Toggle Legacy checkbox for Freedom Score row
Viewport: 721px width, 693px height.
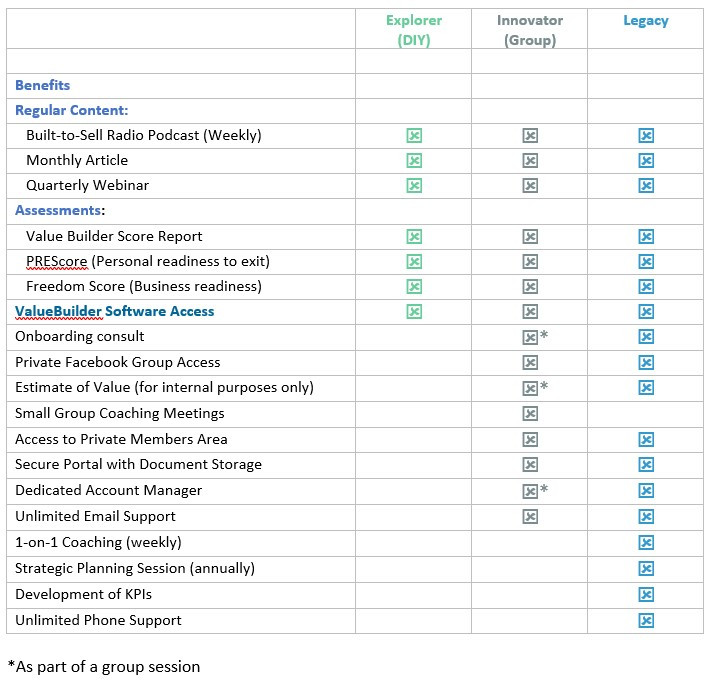tap(646, 286)
